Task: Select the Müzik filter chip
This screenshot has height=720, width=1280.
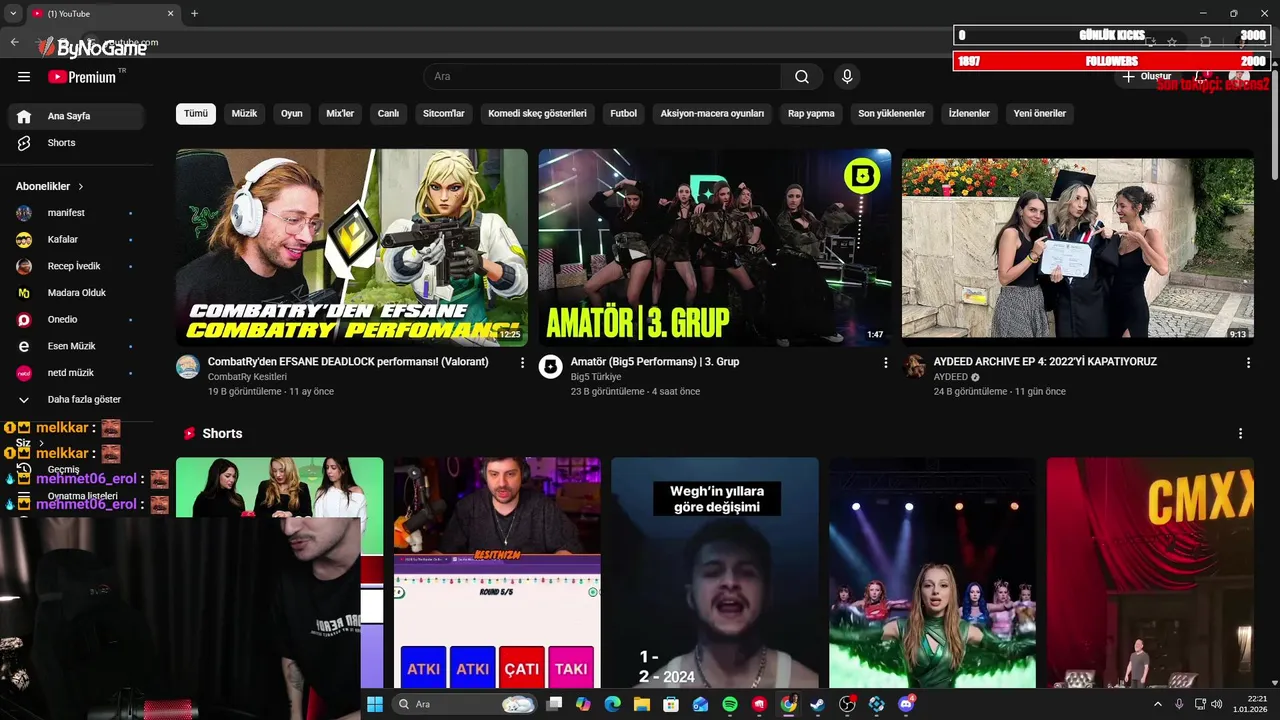Action: pyautogui.click(x=244, y=113)
